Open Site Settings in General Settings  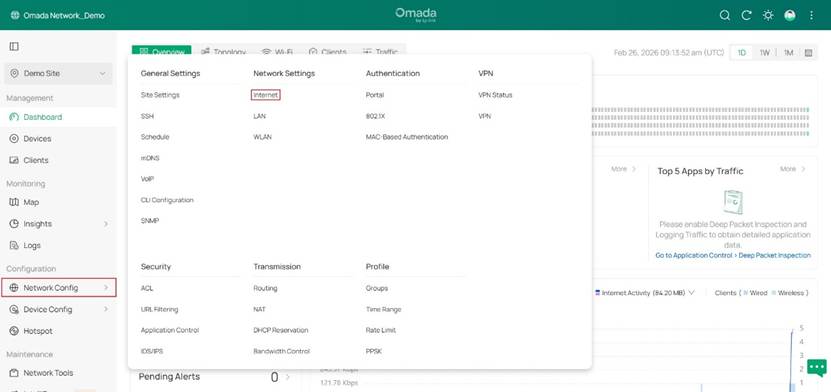(160, 95)
